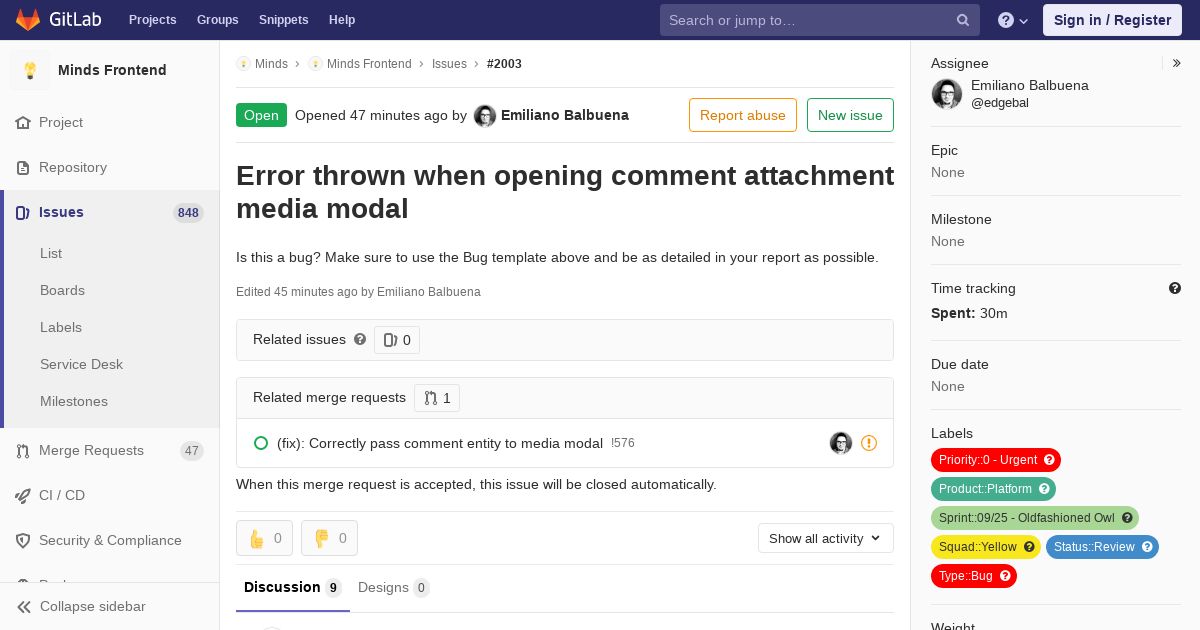Open Snippets in the top bar

(x=284, y=20)
